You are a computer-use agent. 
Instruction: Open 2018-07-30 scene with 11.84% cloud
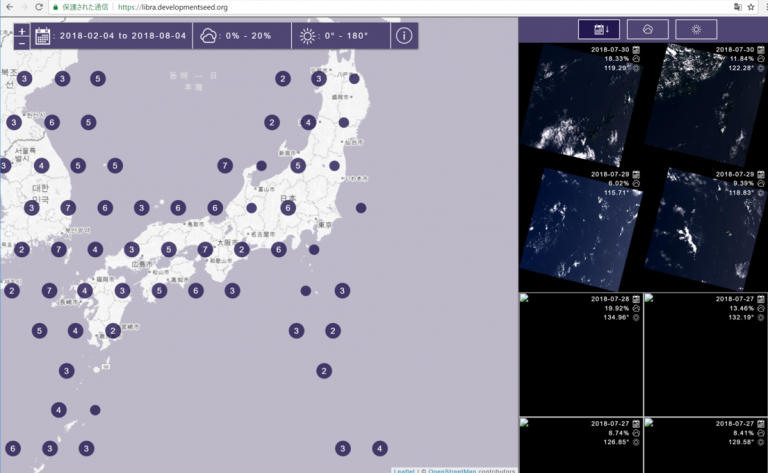coord(706,105)
